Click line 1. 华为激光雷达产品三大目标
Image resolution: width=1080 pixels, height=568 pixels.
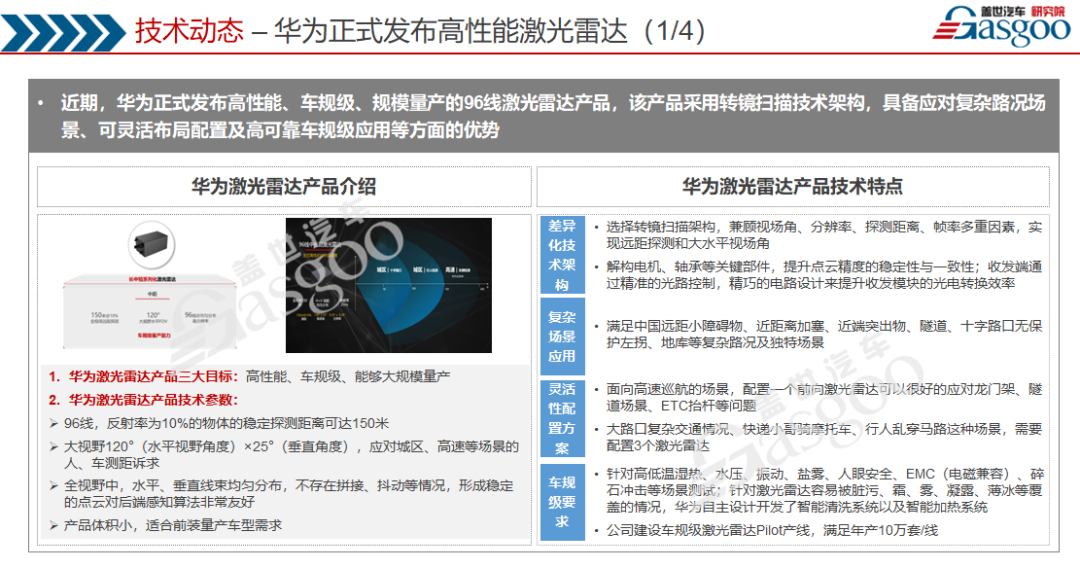click(249, 377)
